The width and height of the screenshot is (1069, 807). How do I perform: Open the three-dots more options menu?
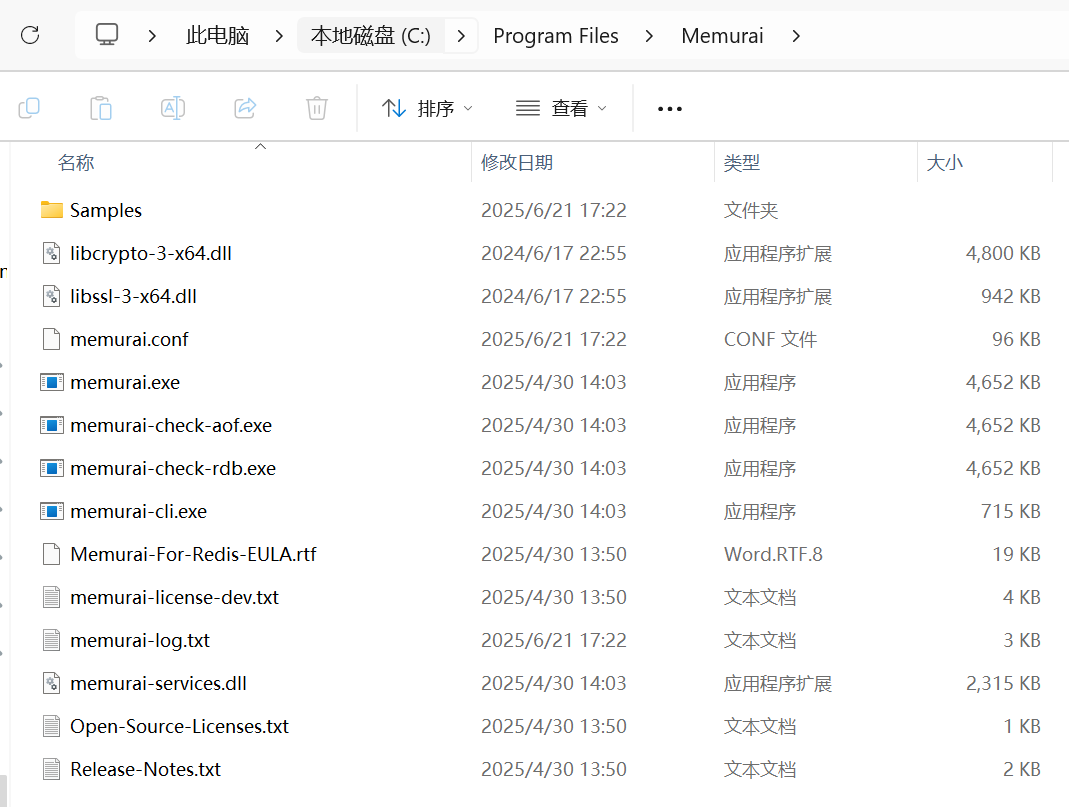tap(669, 109)
